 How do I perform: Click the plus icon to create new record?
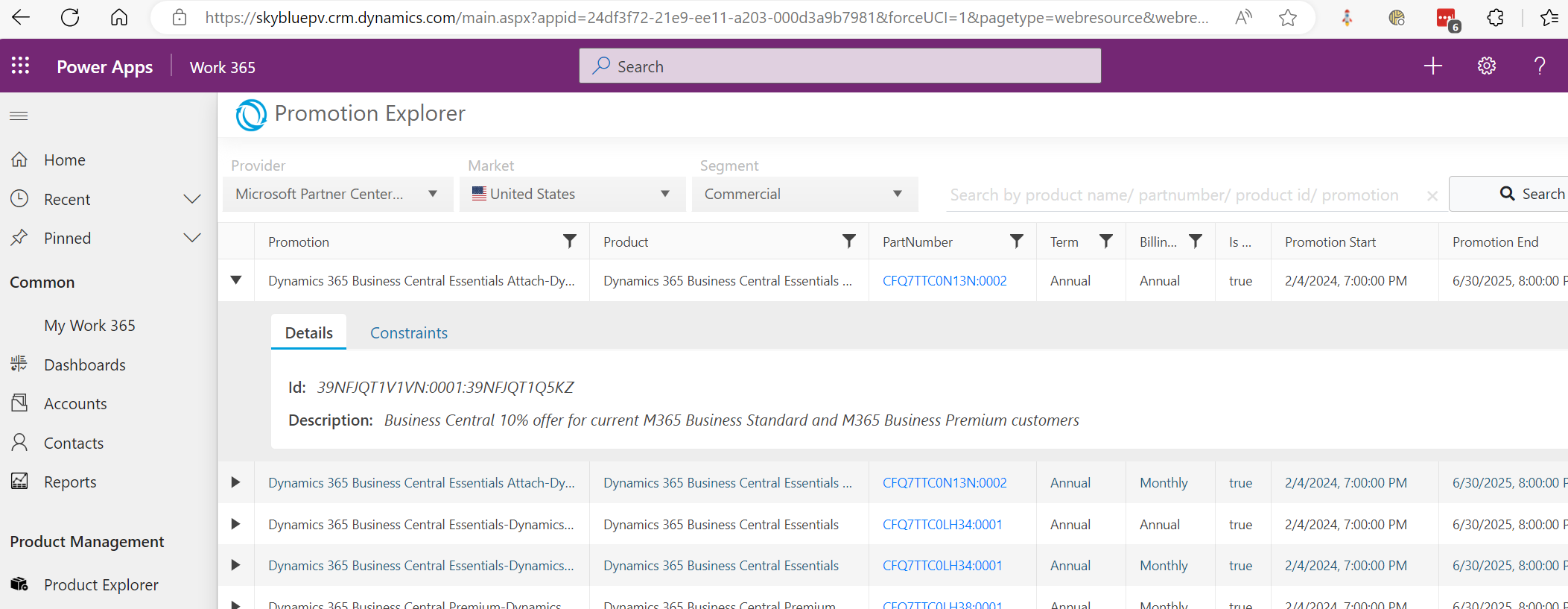point(1433,66)
